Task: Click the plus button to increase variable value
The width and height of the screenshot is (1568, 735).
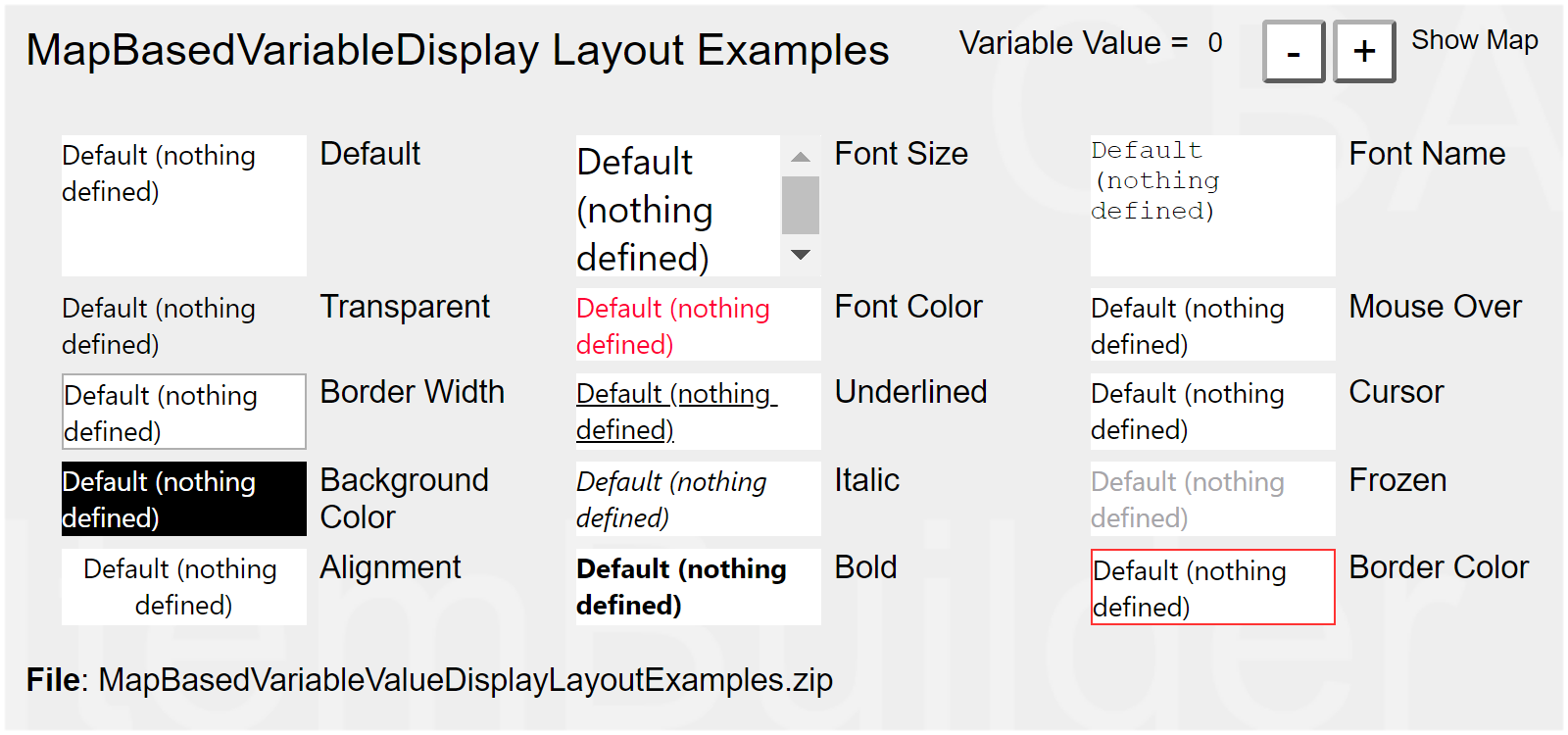Action: click(x=1364, y=52)
